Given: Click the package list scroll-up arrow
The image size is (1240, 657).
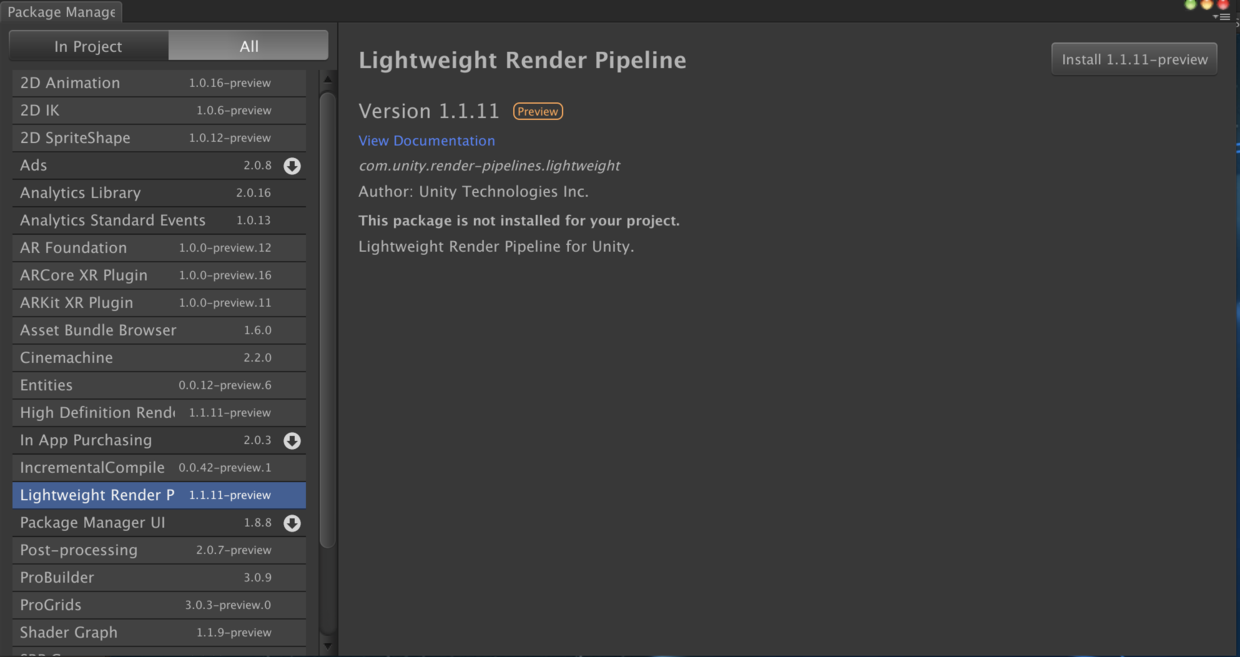Looking at the screenshot, I should (x=327, y=78).
